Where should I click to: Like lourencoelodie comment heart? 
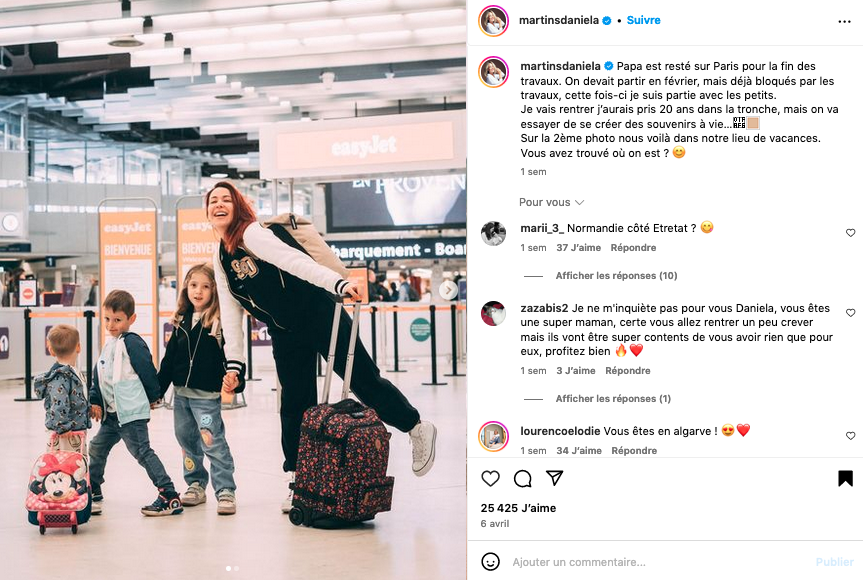[x=850, y=436]
